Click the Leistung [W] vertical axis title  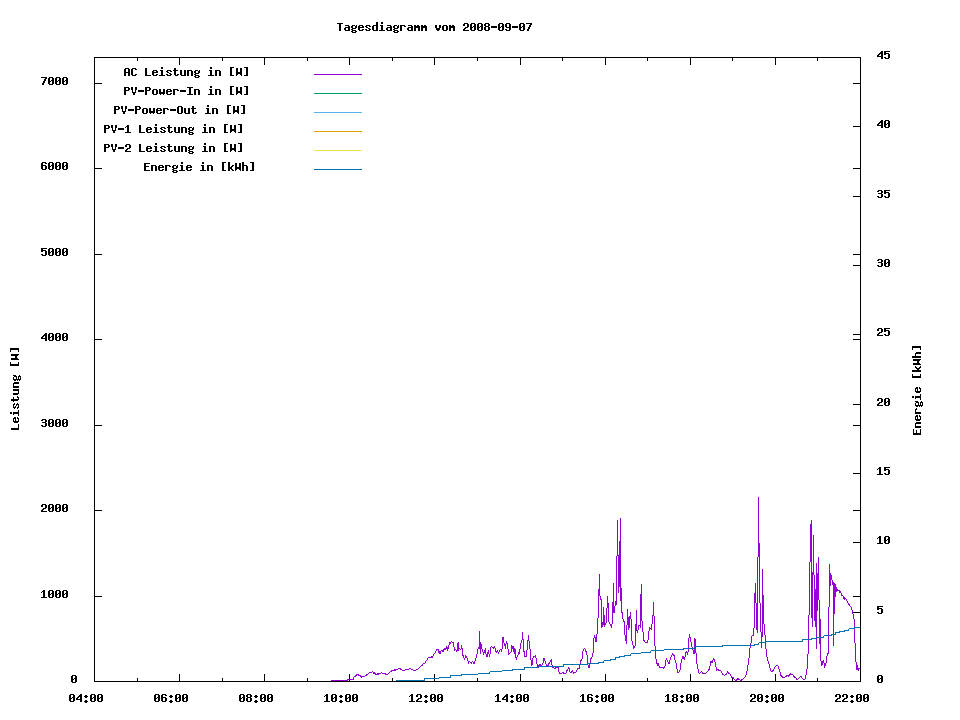click(x=16, y=389)
